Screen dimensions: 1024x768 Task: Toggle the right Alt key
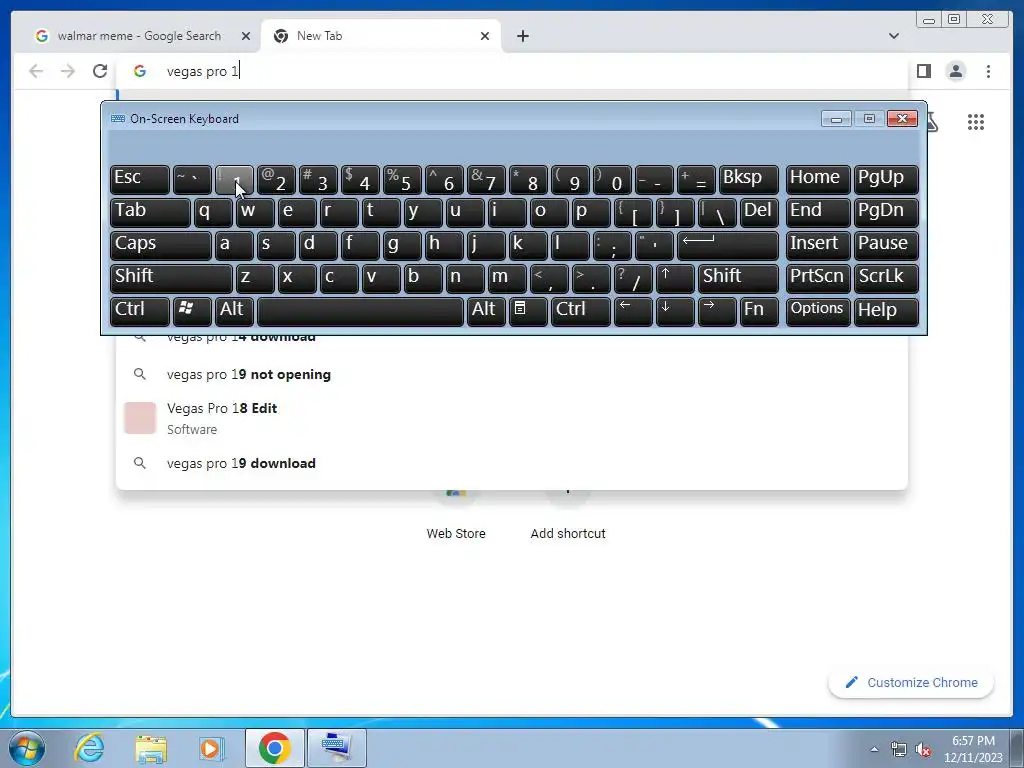(x=486, y=312)
